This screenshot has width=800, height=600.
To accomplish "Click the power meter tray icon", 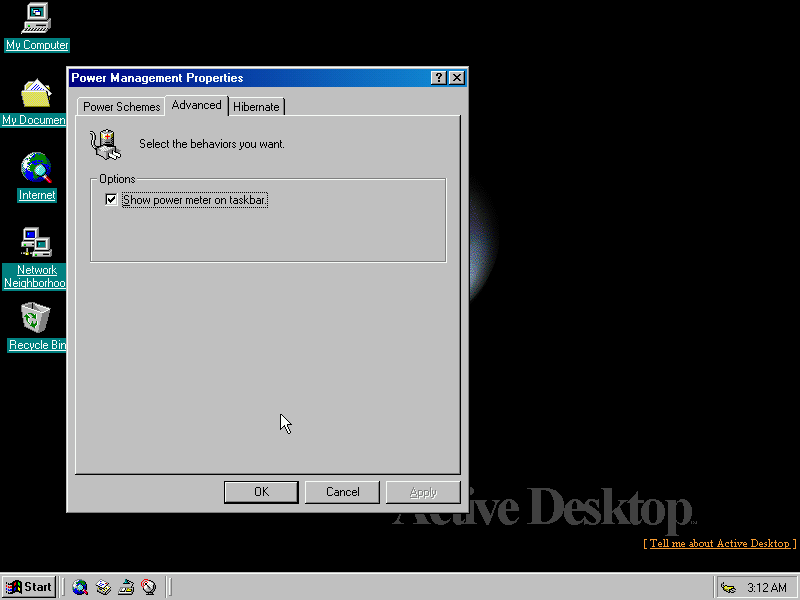I will click(x=728, y=587).
